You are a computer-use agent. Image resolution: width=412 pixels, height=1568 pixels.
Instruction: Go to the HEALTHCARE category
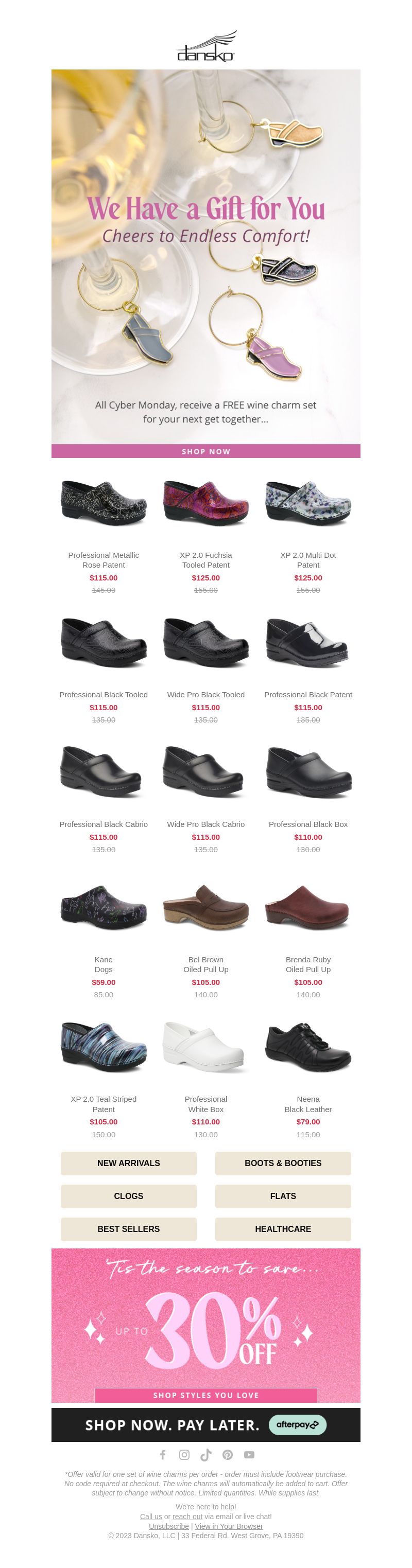[283, 1228]
